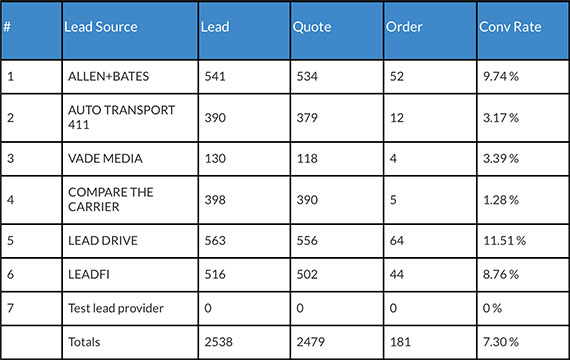This screenshot has width=570, height=360.
Task: Click conversion rate '9.74 %'
Action: tap(501, 76)
